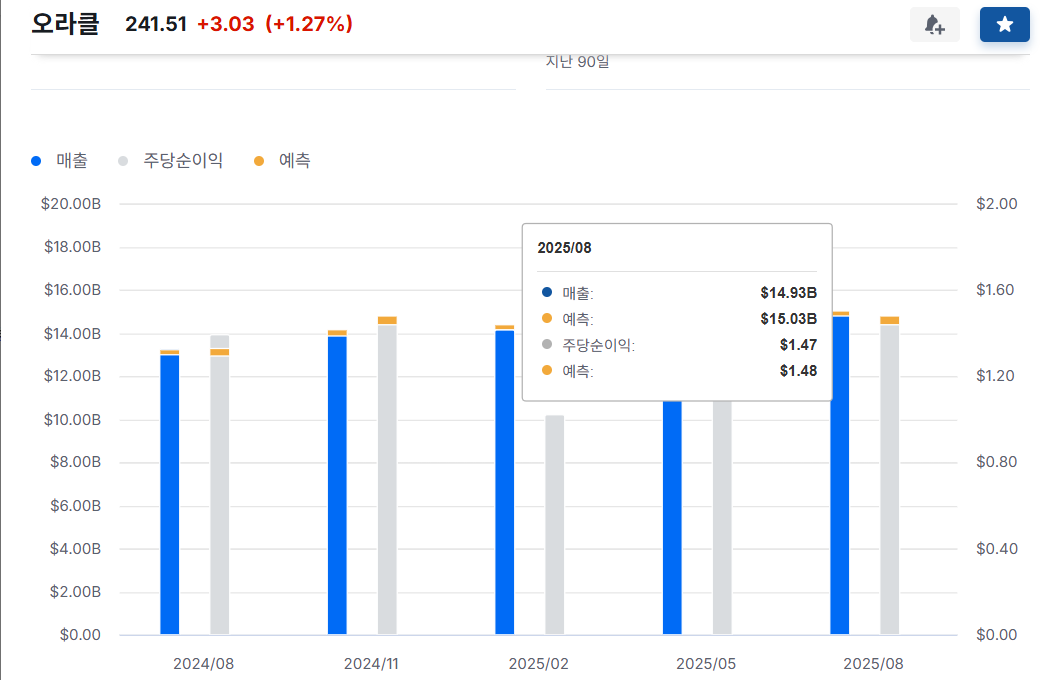The height and width of the screenshot is (680, 1060).
Task: Select the blue revenue bar for 2024/11
Action: pyautogui.click(x=337, y=485)
